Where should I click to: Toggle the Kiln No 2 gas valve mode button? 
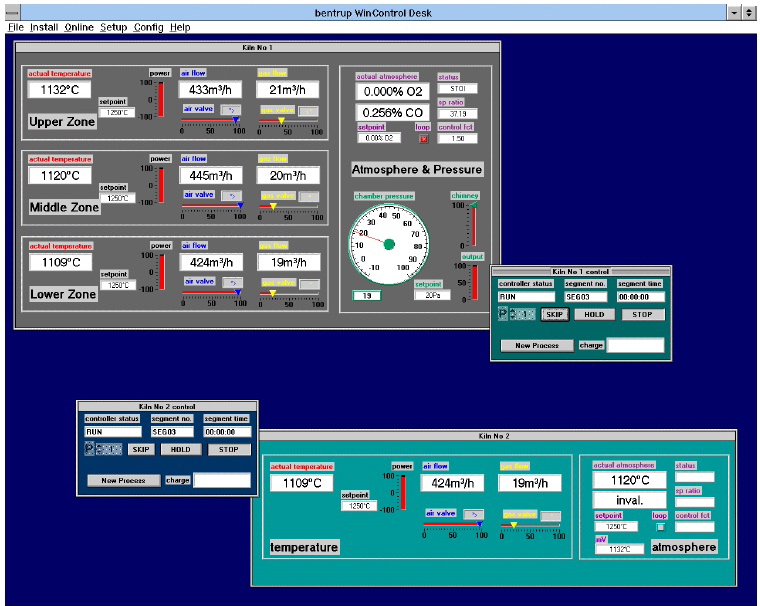[x=551, y=516]
